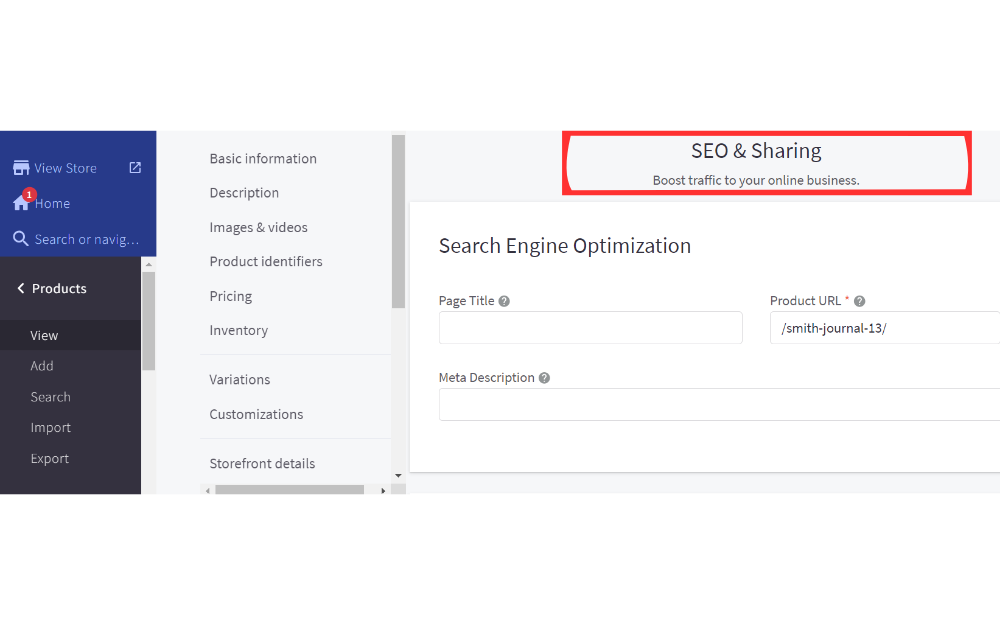Screen dimensions: 1000x625
Task: Select Add in Products menu
Action: pyautogui.click(x=42, y=366)
